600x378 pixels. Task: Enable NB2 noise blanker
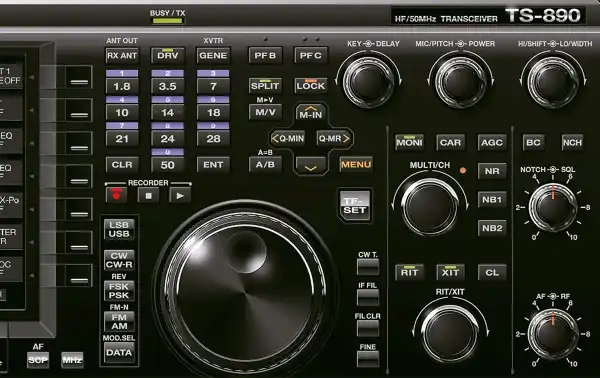point(492,228)
